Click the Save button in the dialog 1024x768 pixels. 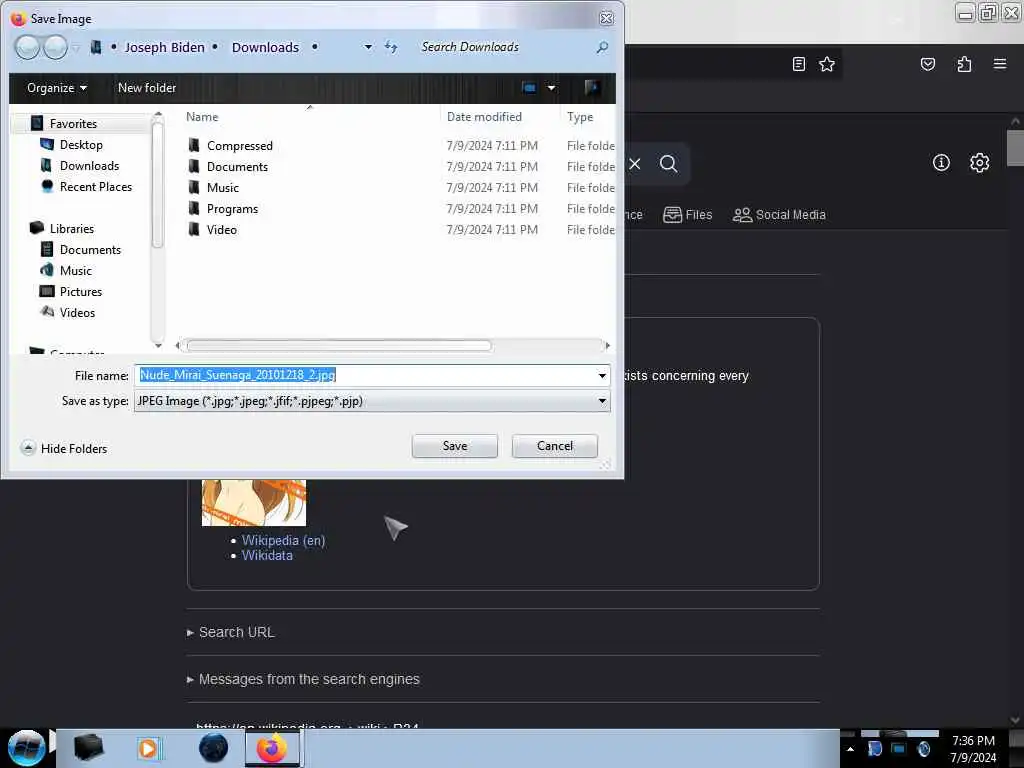(x=455, y=446)
